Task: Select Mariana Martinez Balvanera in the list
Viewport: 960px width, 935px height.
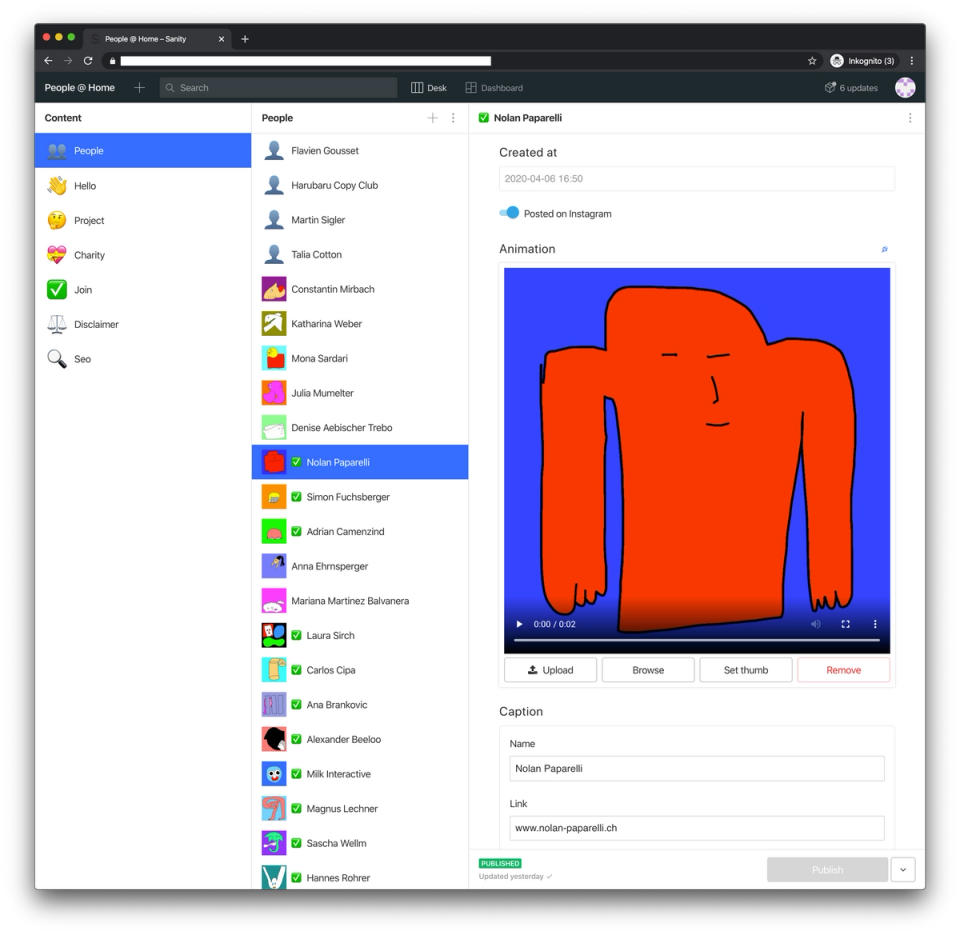Action: point(360,601)
